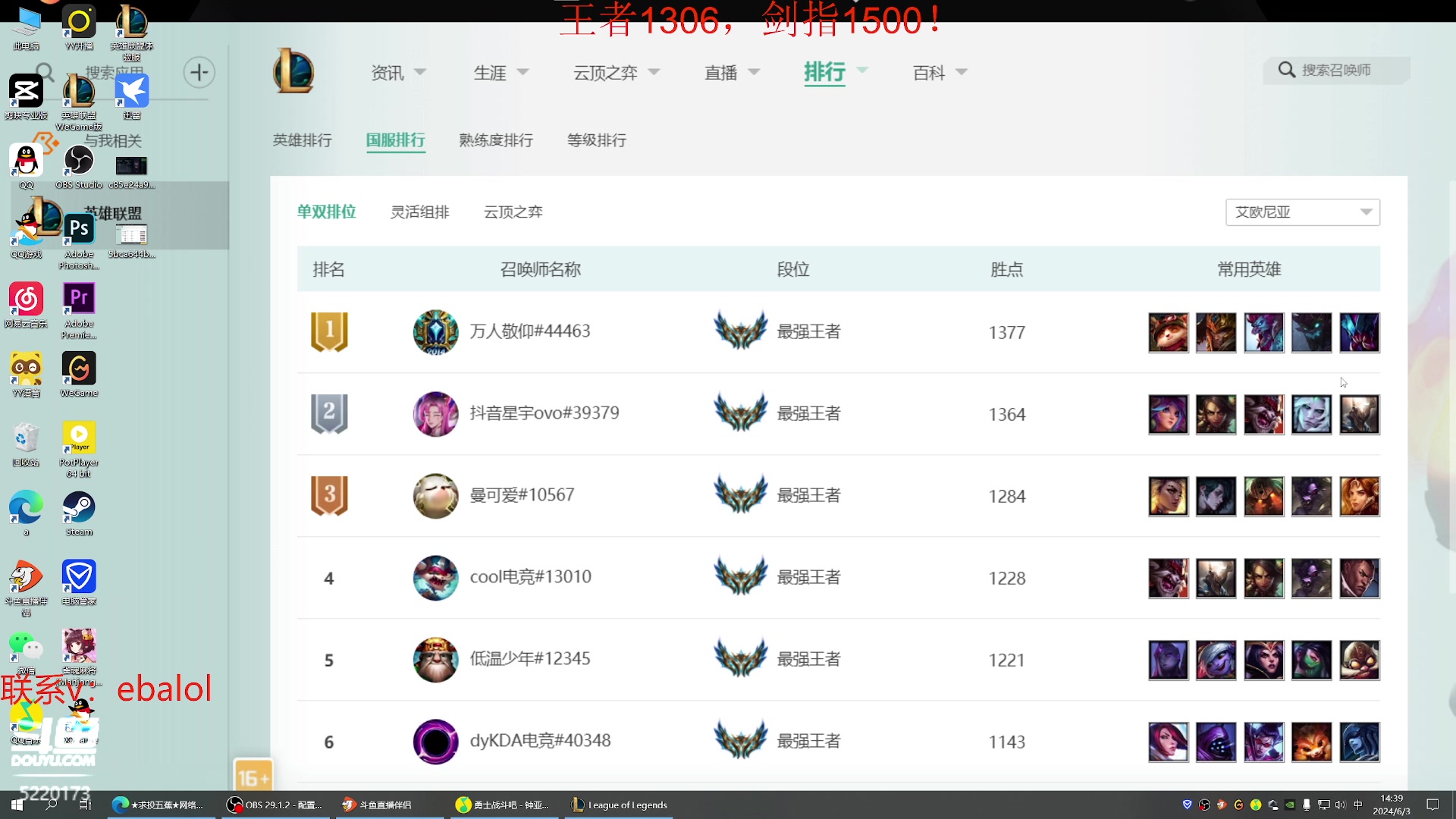1456x819 pixels.
Task: Switch to 国服排行 tab
Action: 395,140
